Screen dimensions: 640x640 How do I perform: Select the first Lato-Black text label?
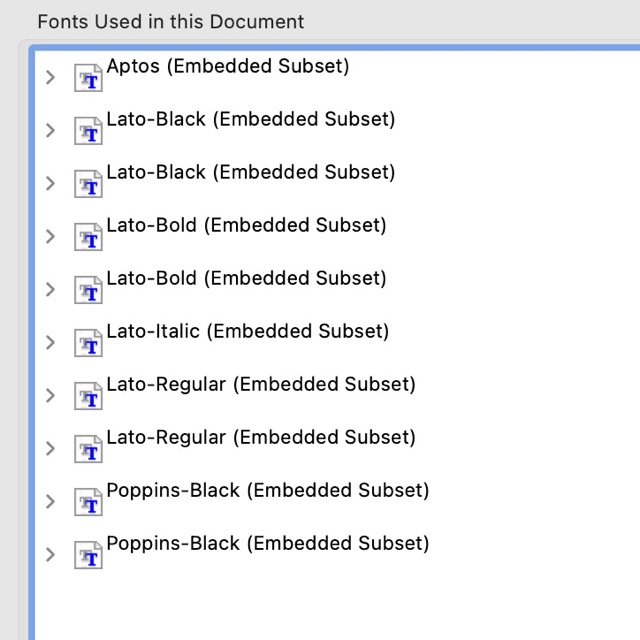coord(251,120)
